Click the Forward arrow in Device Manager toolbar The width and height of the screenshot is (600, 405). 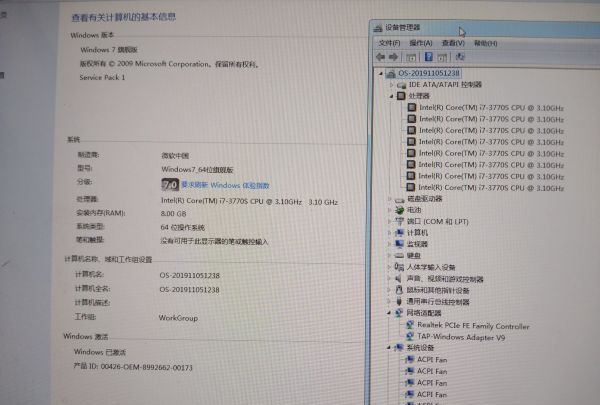coord(393,57)
